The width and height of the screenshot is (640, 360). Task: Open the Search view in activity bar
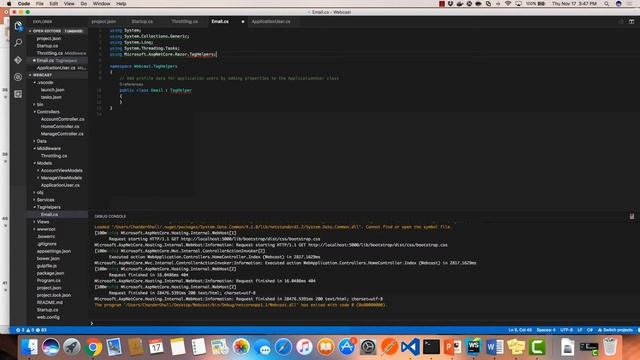pyautogui.click(x=18, y=42)
